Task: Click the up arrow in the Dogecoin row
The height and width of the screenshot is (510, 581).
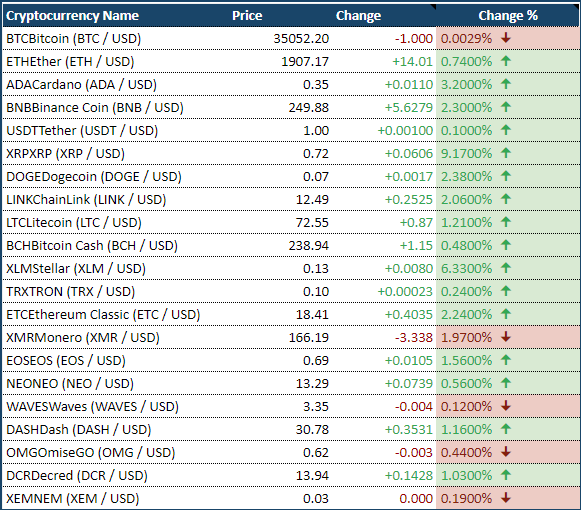Action: 506,176
